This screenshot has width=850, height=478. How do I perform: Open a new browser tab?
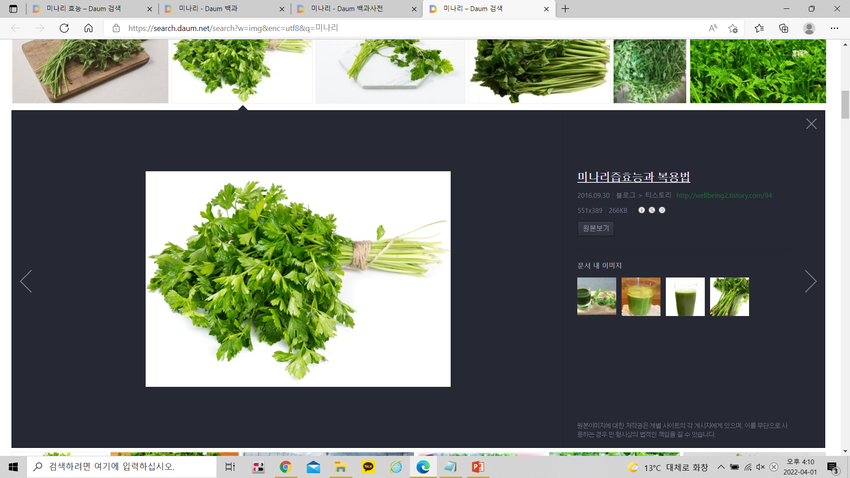(x=565, y=9)
